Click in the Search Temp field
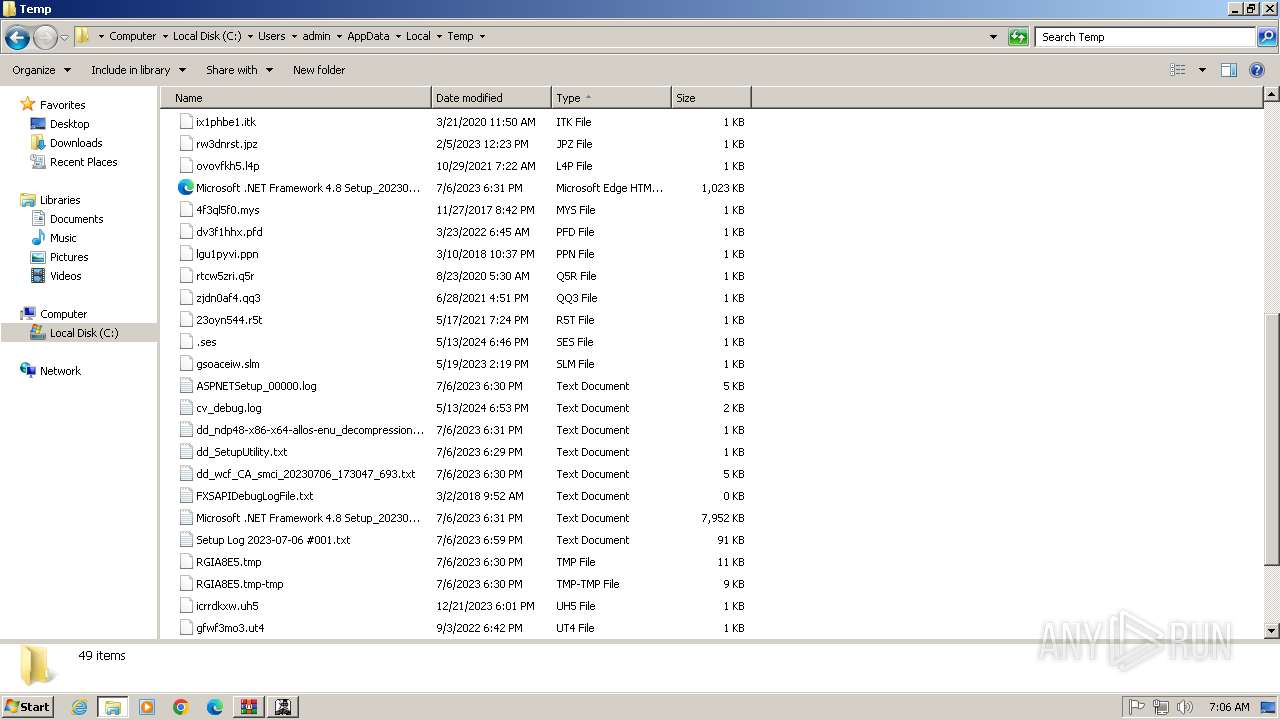Screen dimensions: 1280x720 click(x=1145, y=37)
